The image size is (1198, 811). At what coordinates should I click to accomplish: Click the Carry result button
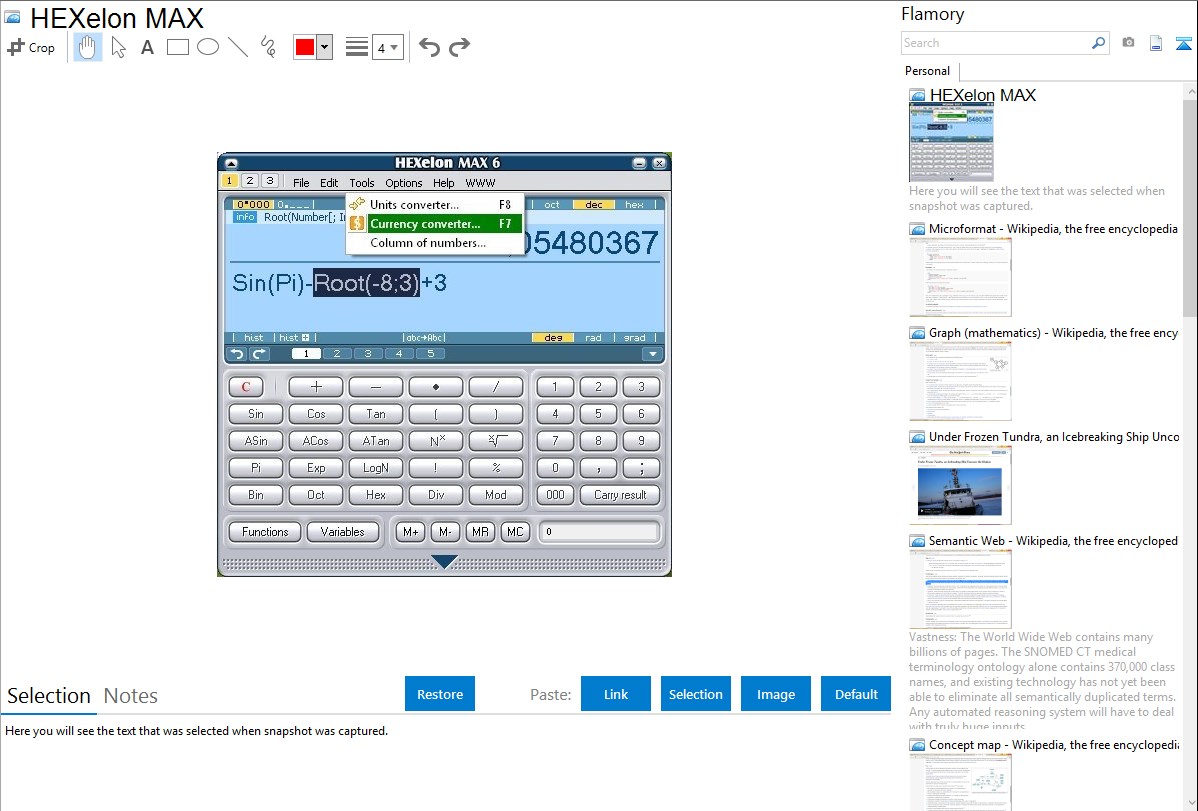[x=620, y=495]
